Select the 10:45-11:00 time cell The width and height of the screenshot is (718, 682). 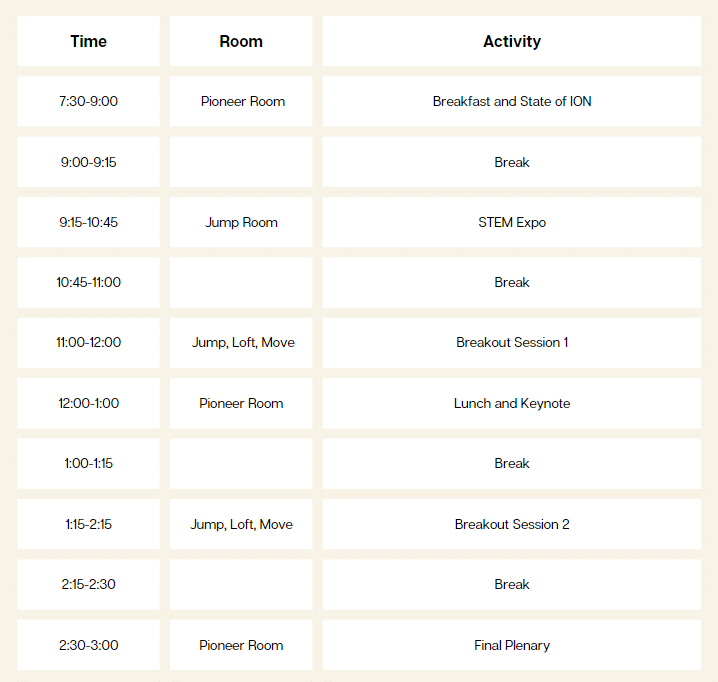[x=88, y=283]
